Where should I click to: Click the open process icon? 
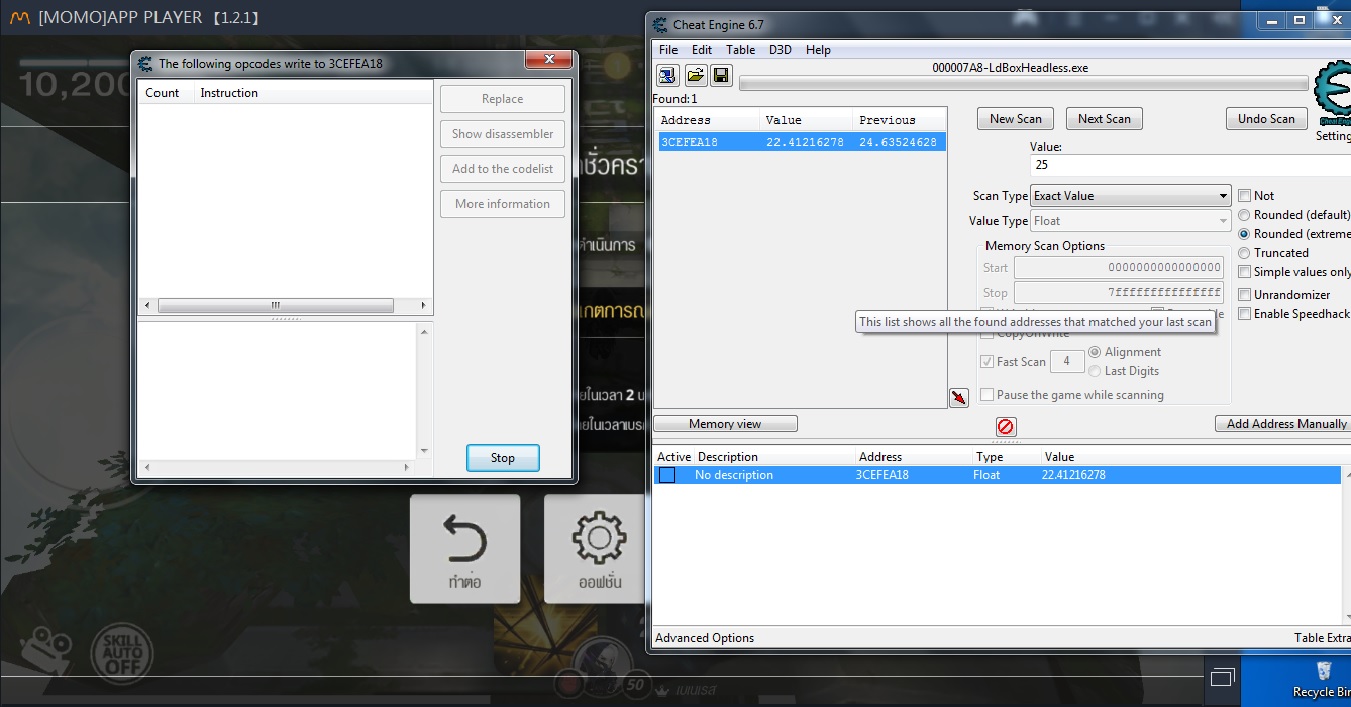tap(668, 75)
